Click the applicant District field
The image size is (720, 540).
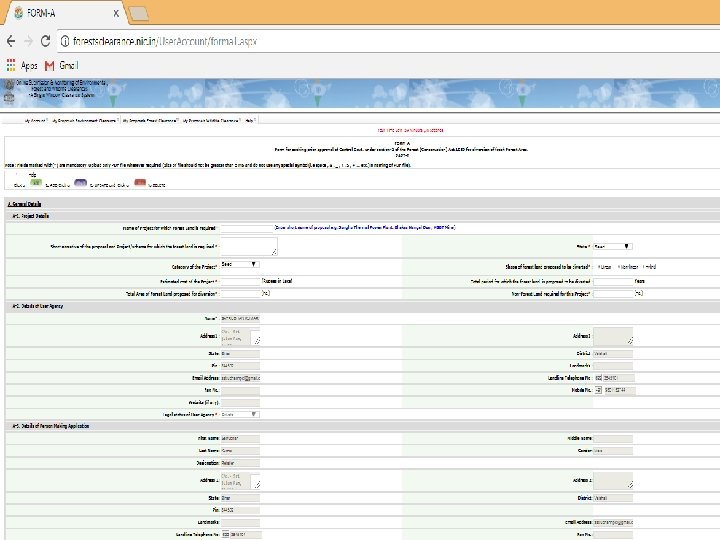click(x=613, y=498)
